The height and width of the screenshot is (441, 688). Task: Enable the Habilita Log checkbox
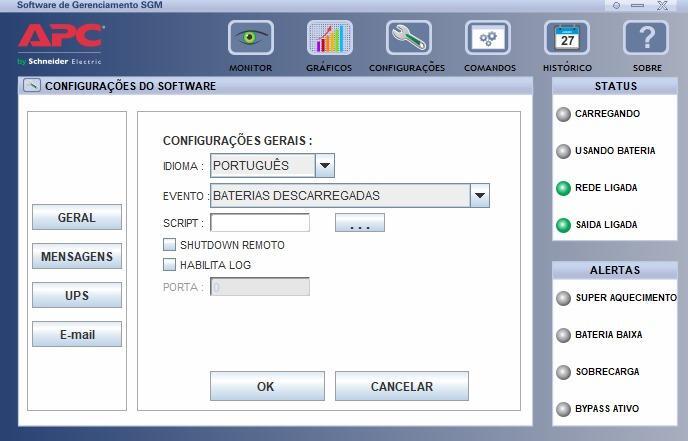[169, 264]
